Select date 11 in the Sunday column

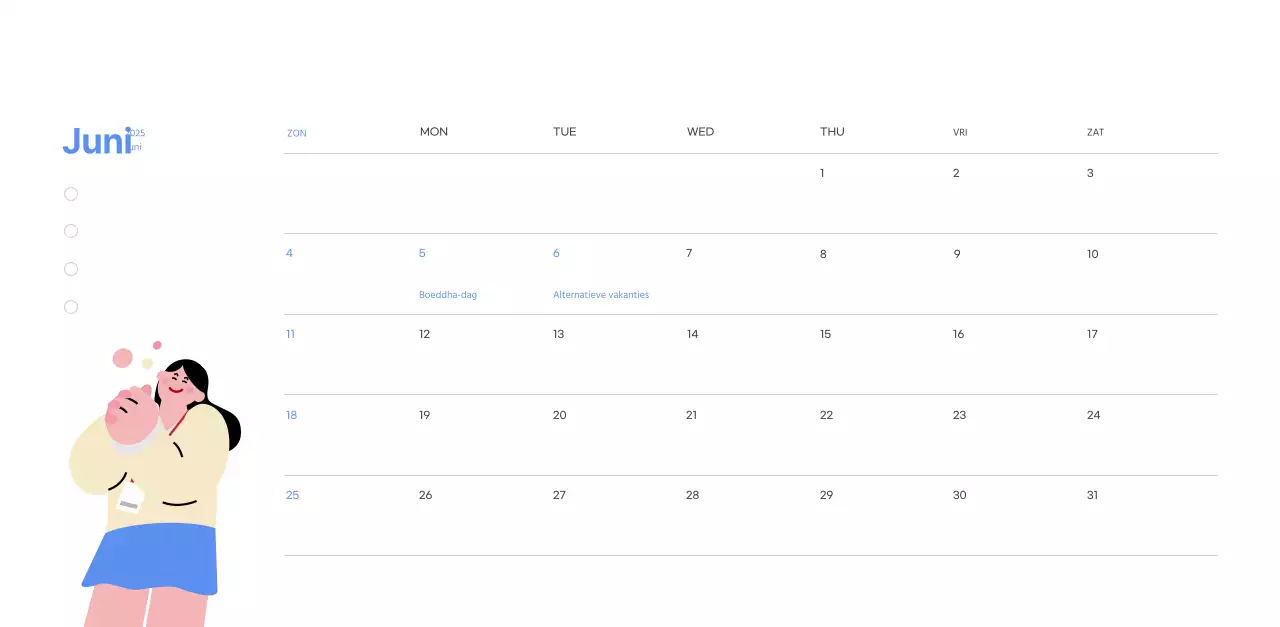pyautogui.click(x=291, y=334)
